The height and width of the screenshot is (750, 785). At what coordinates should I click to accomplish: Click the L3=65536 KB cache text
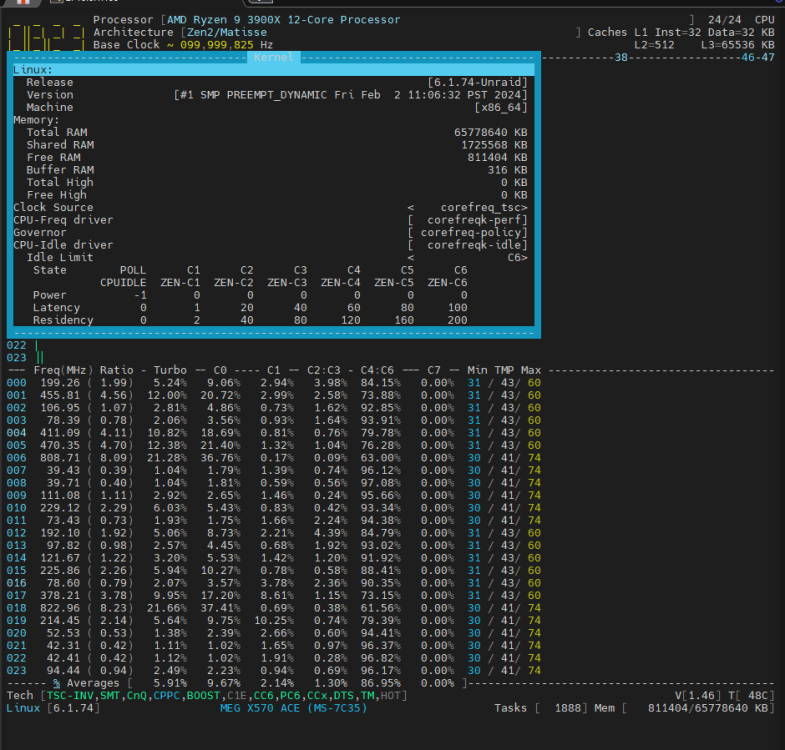[737, 45]
